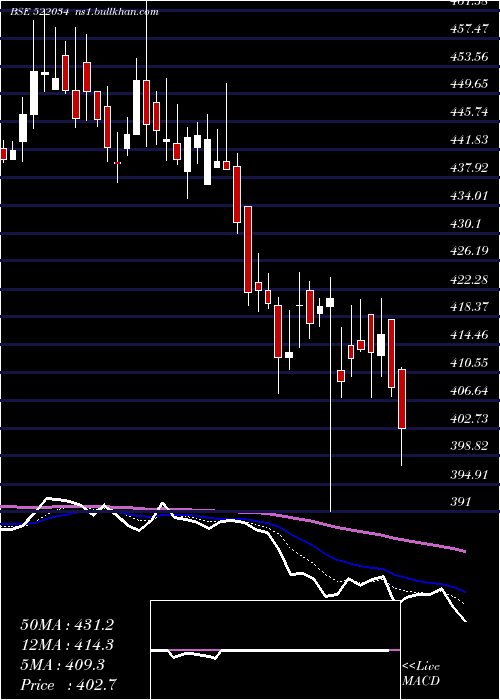This screenshot has height=700, width=500.
Task: Select the 414.46 price axis label
Action: [469, 335]
